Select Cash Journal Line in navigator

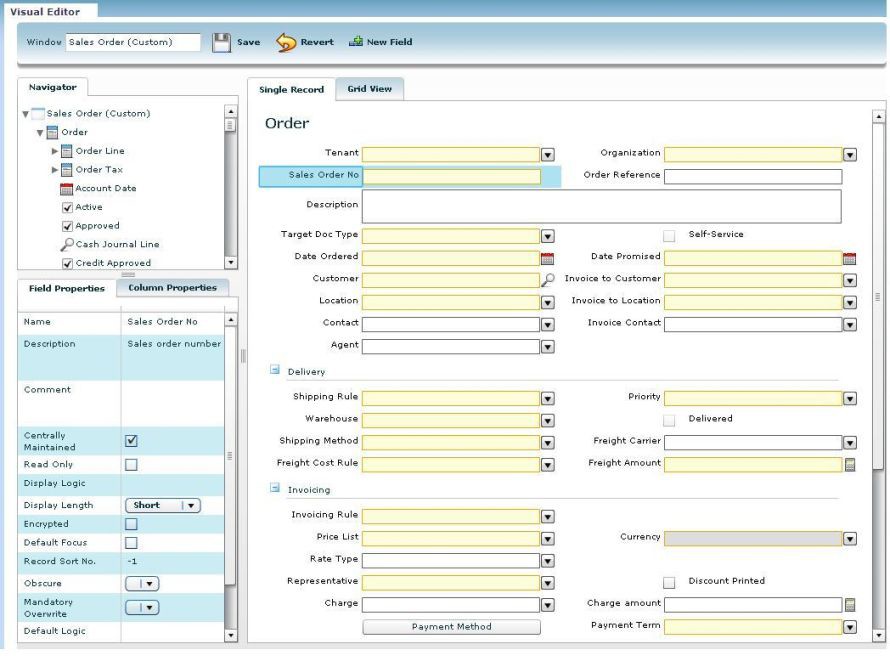pyautogui.click(x=117, y=244)
